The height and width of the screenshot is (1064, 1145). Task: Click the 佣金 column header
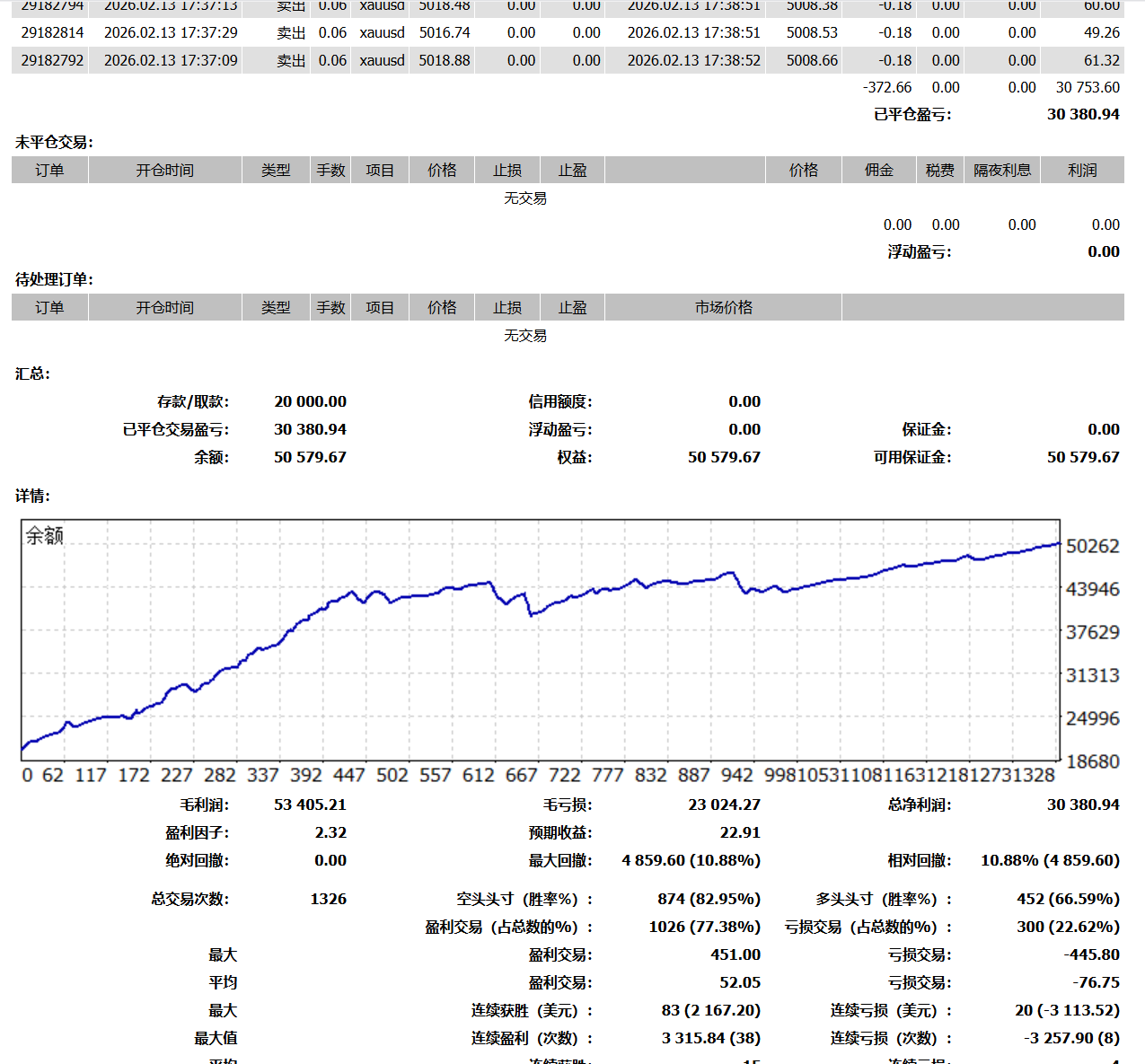coord(879,170)
